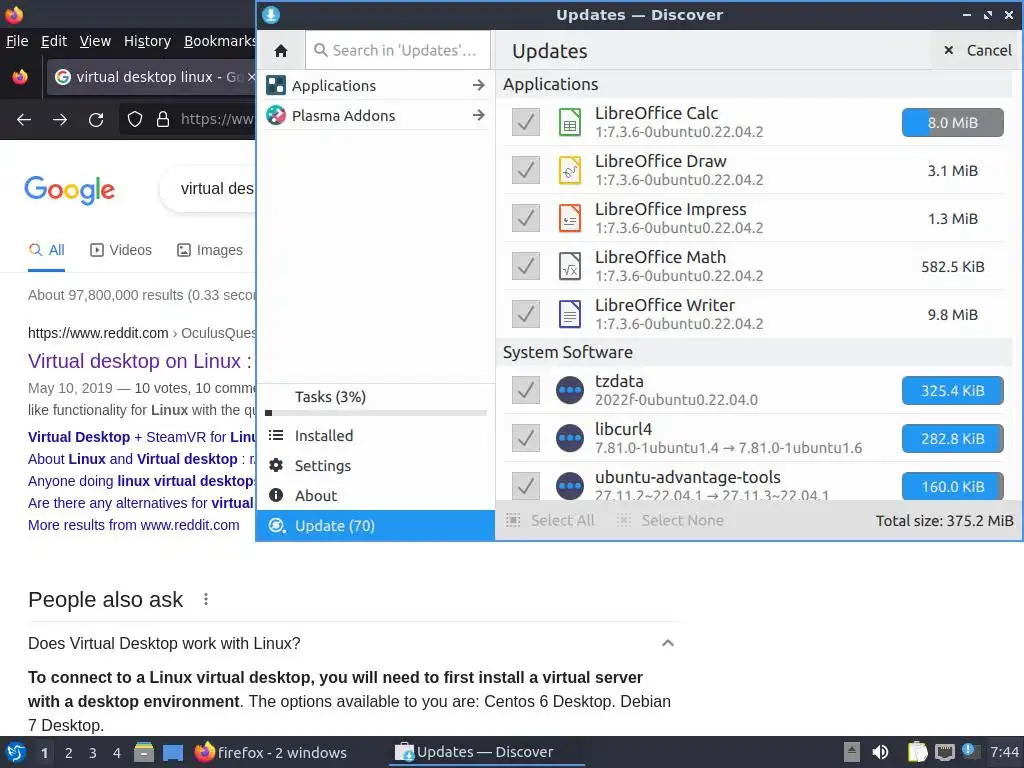Uncheck LibreOffice Writer update checkbox

[526, 314]
